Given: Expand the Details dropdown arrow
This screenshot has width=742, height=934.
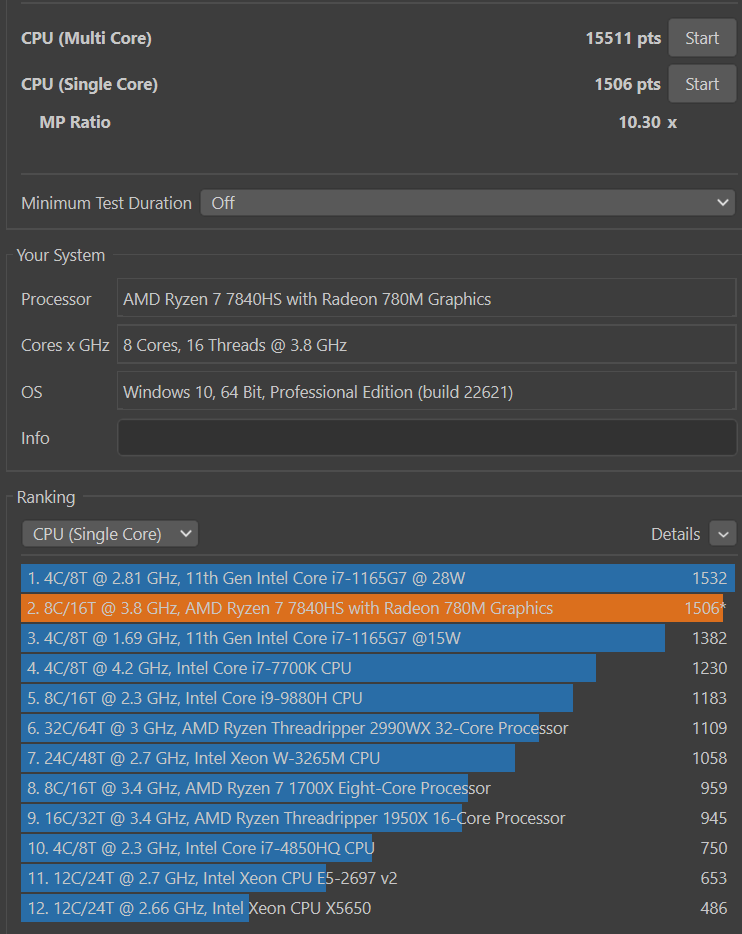Looking at the screenshot, I should (723, 534).
